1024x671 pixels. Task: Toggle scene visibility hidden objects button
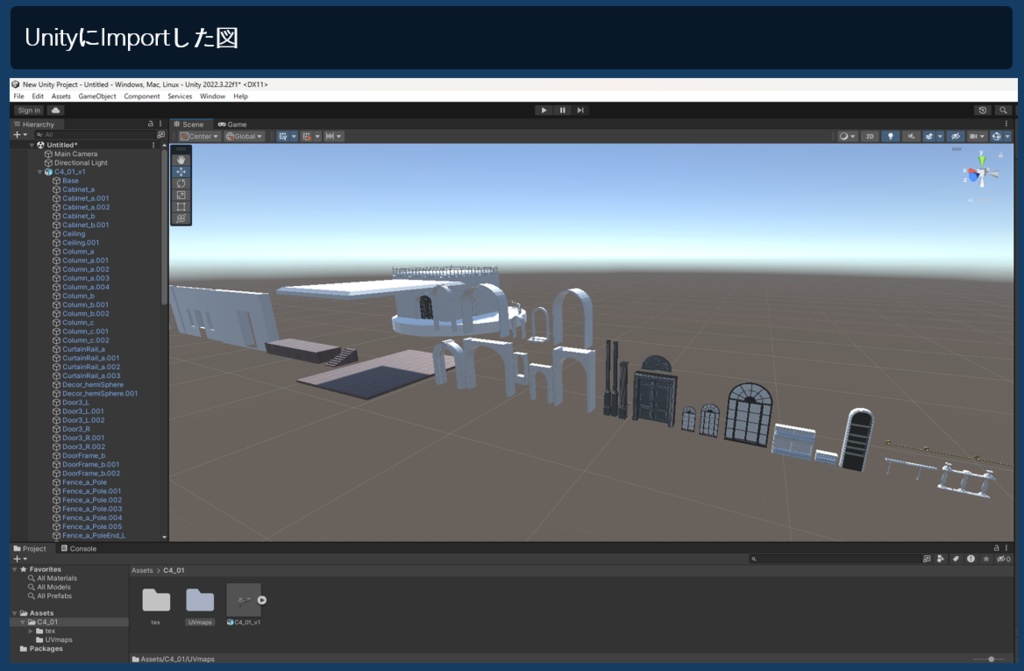955,136
